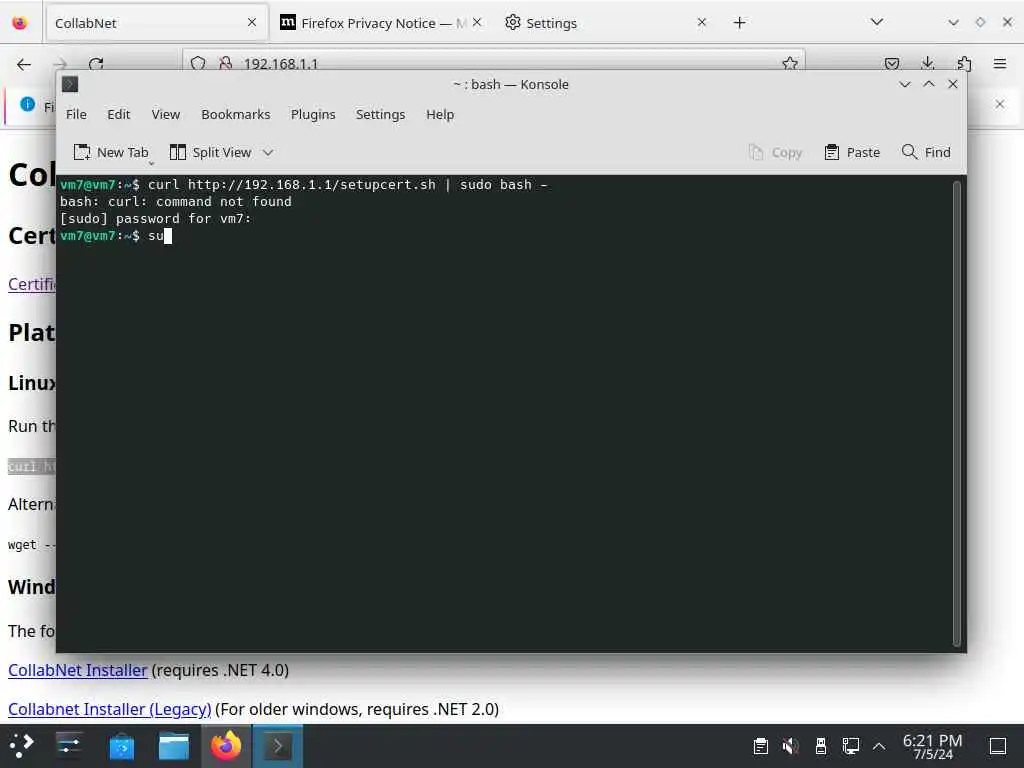Click the Konsole taskbar entry
Screen dimensions: 1024x768
click(x=278, y=746)
